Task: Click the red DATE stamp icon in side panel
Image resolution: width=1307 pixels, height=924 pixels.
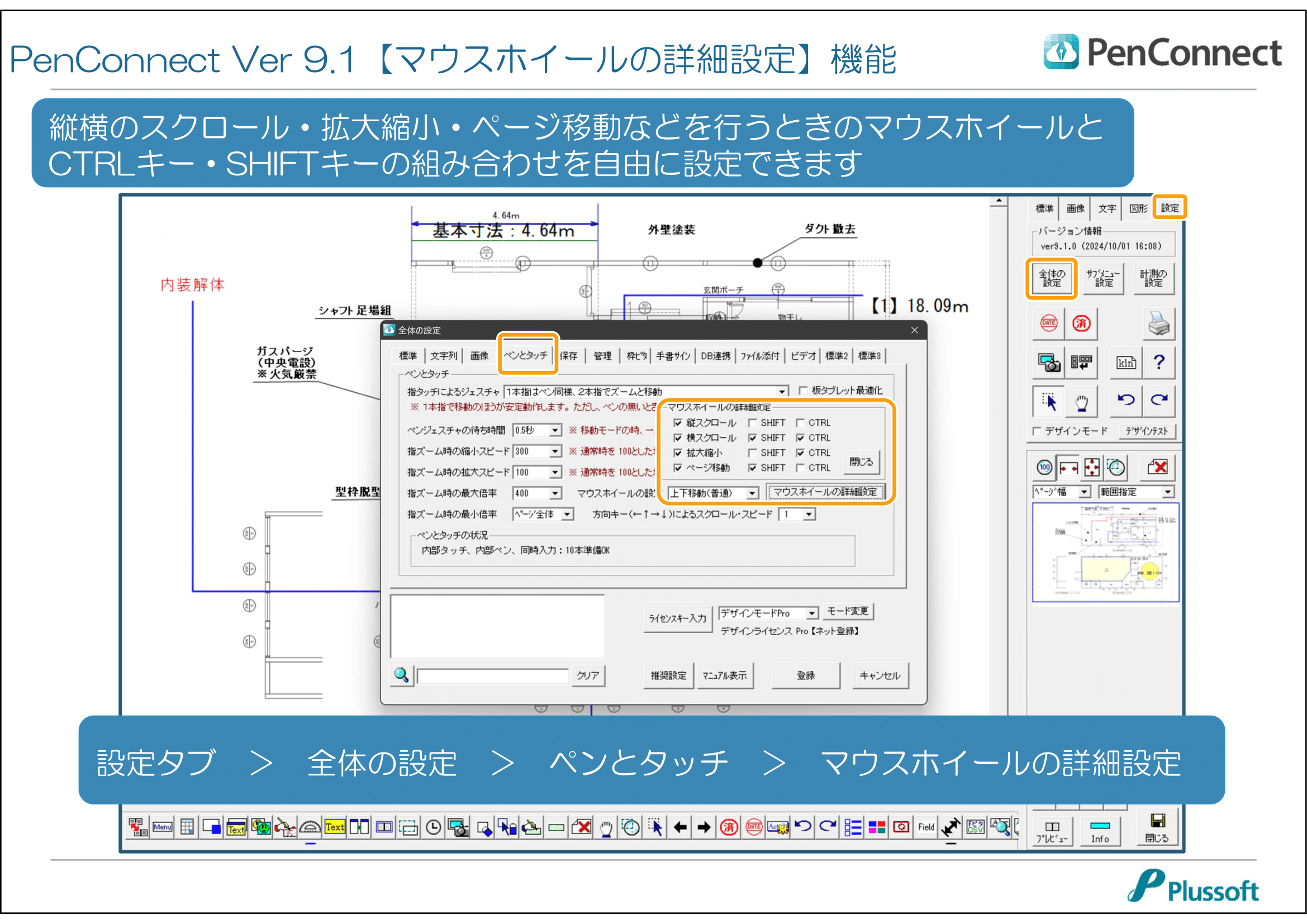Action: pos(1048,323)
